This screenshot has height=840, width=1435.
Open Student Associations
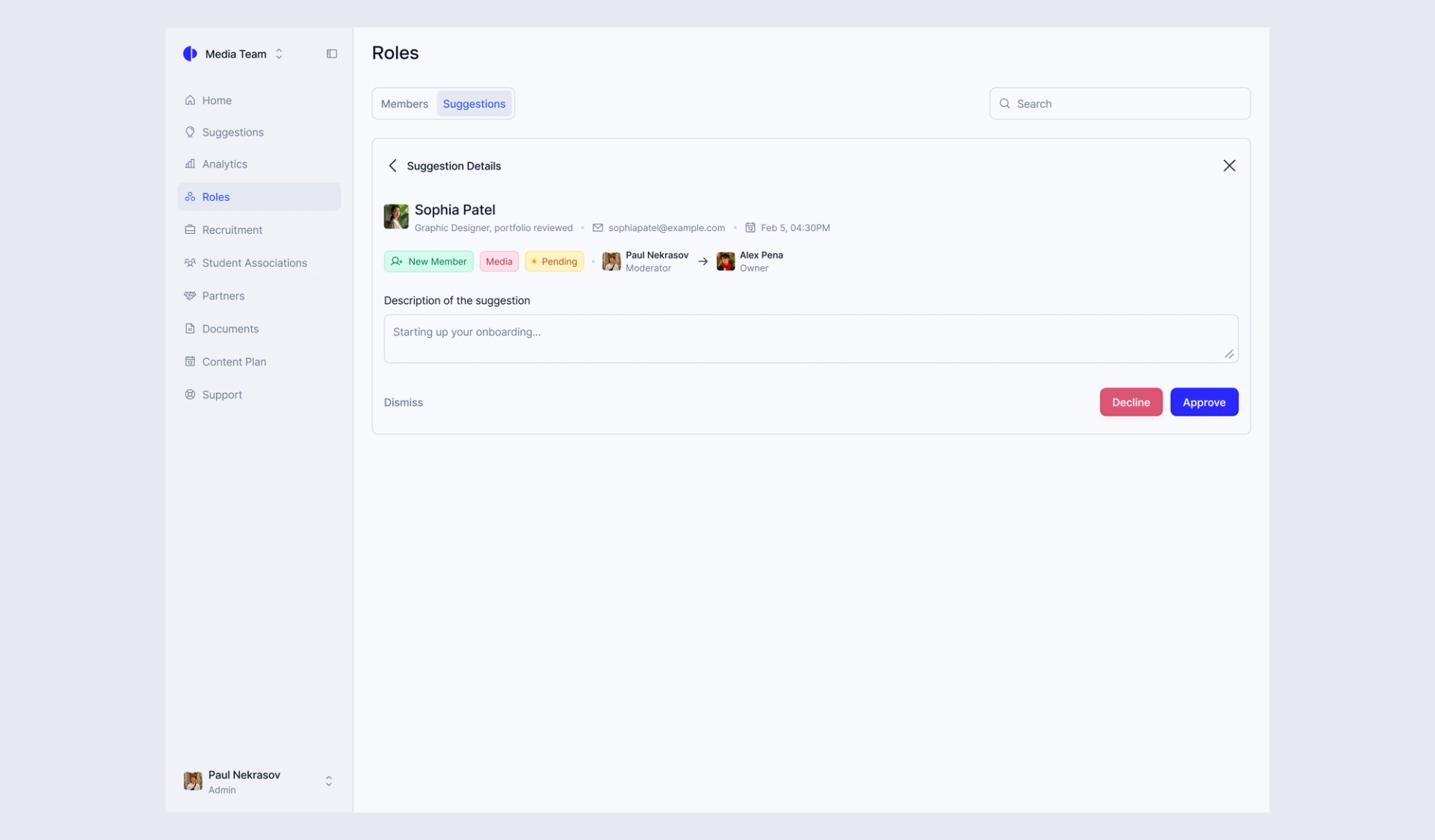tap(259, 262)
